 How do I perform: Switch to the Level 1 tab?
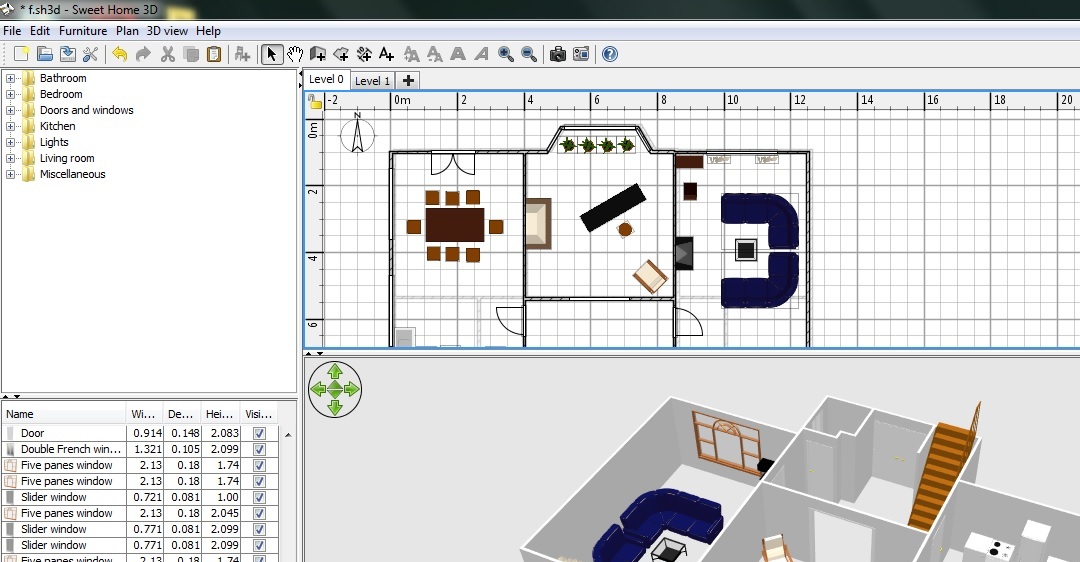(x=373, y=81)
